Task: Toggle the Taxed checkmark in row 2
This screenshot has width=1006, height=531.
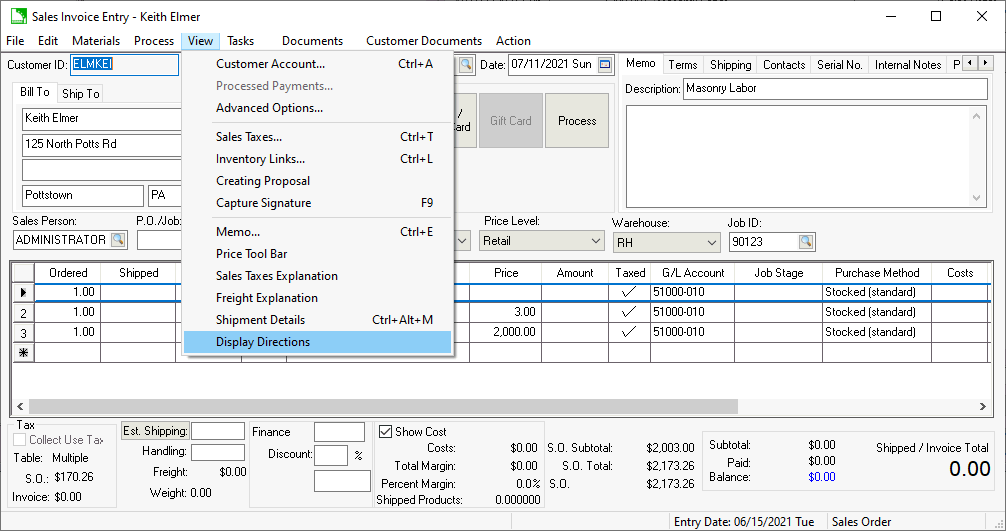Action: [628, 312]
